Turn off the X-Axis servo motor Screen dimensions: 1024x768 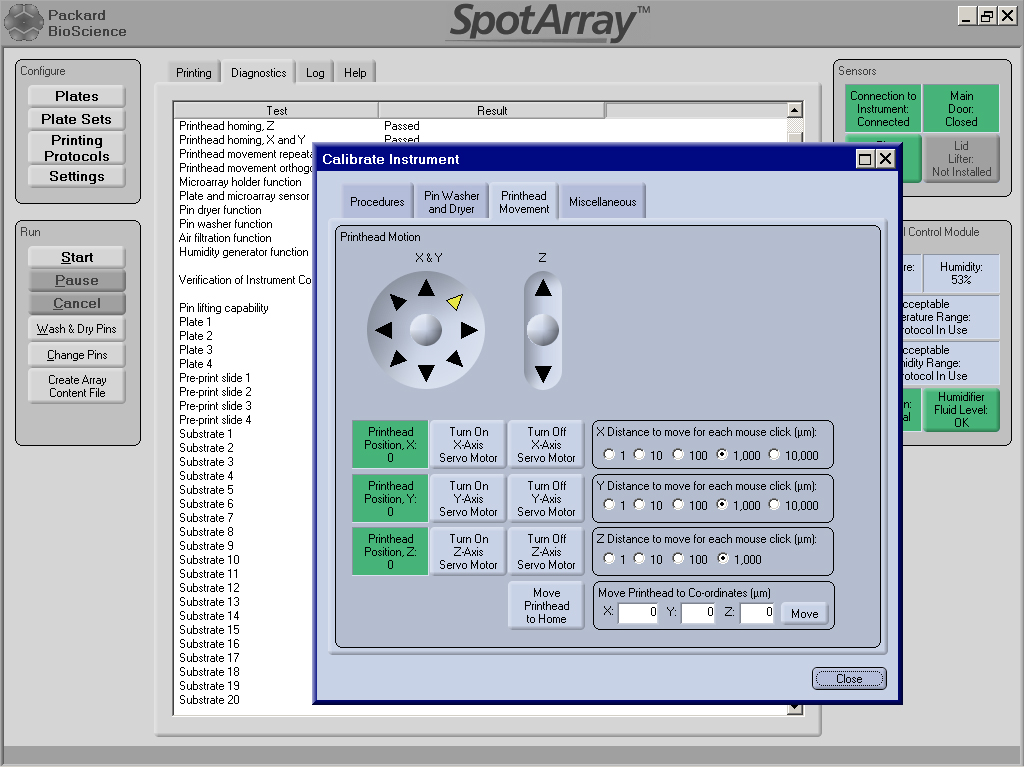point(547,445)
